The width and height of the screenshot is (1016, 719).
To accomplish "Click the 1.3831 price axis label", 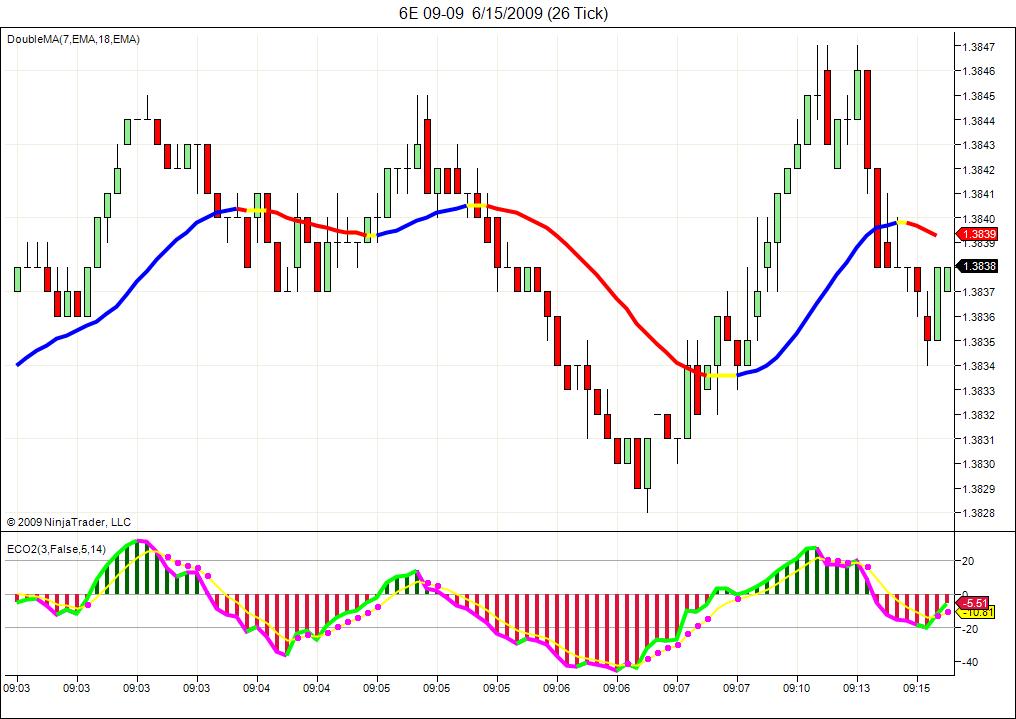I will 978,440.
